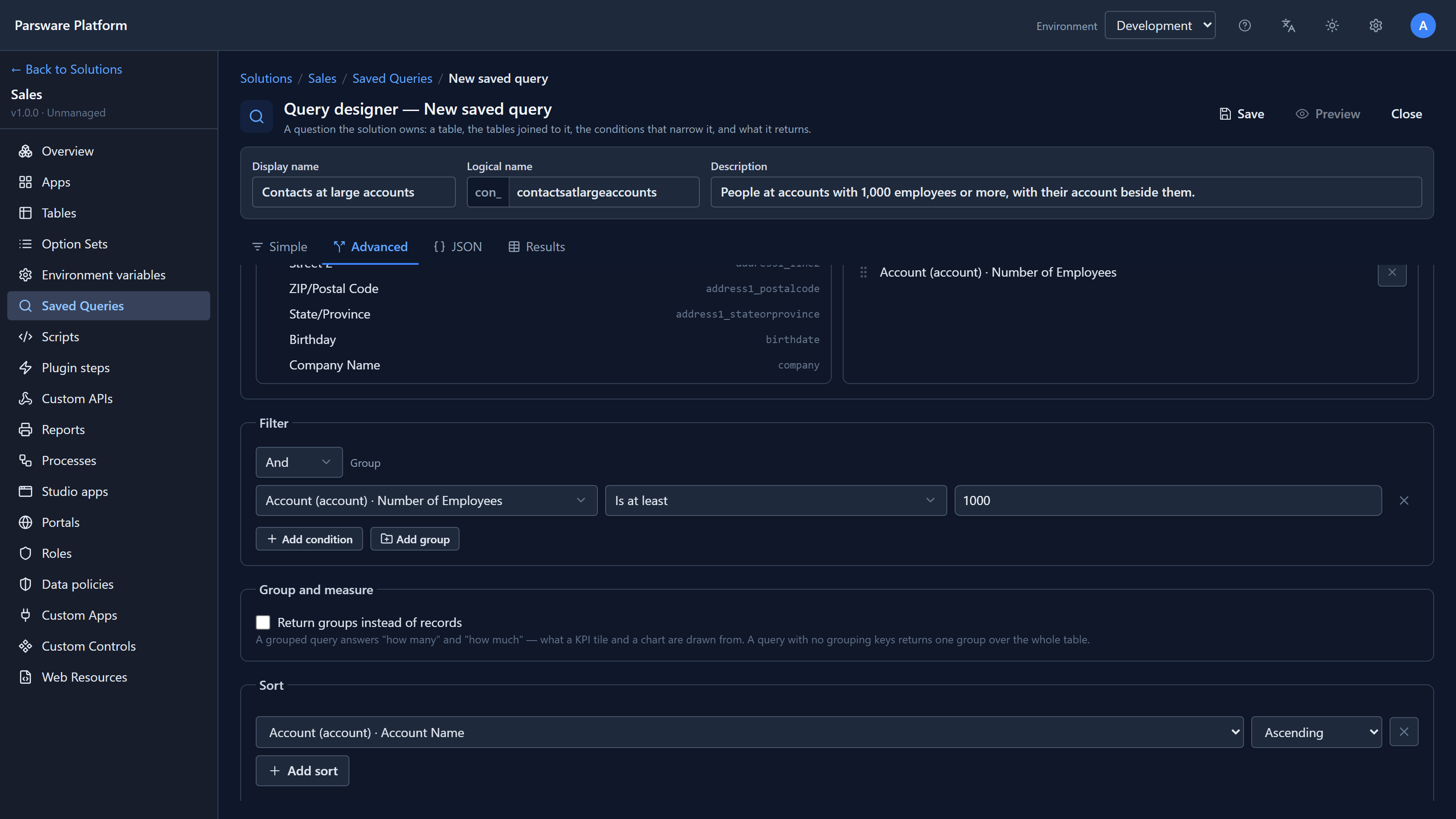Open the language translation icon

point(1288,25)
